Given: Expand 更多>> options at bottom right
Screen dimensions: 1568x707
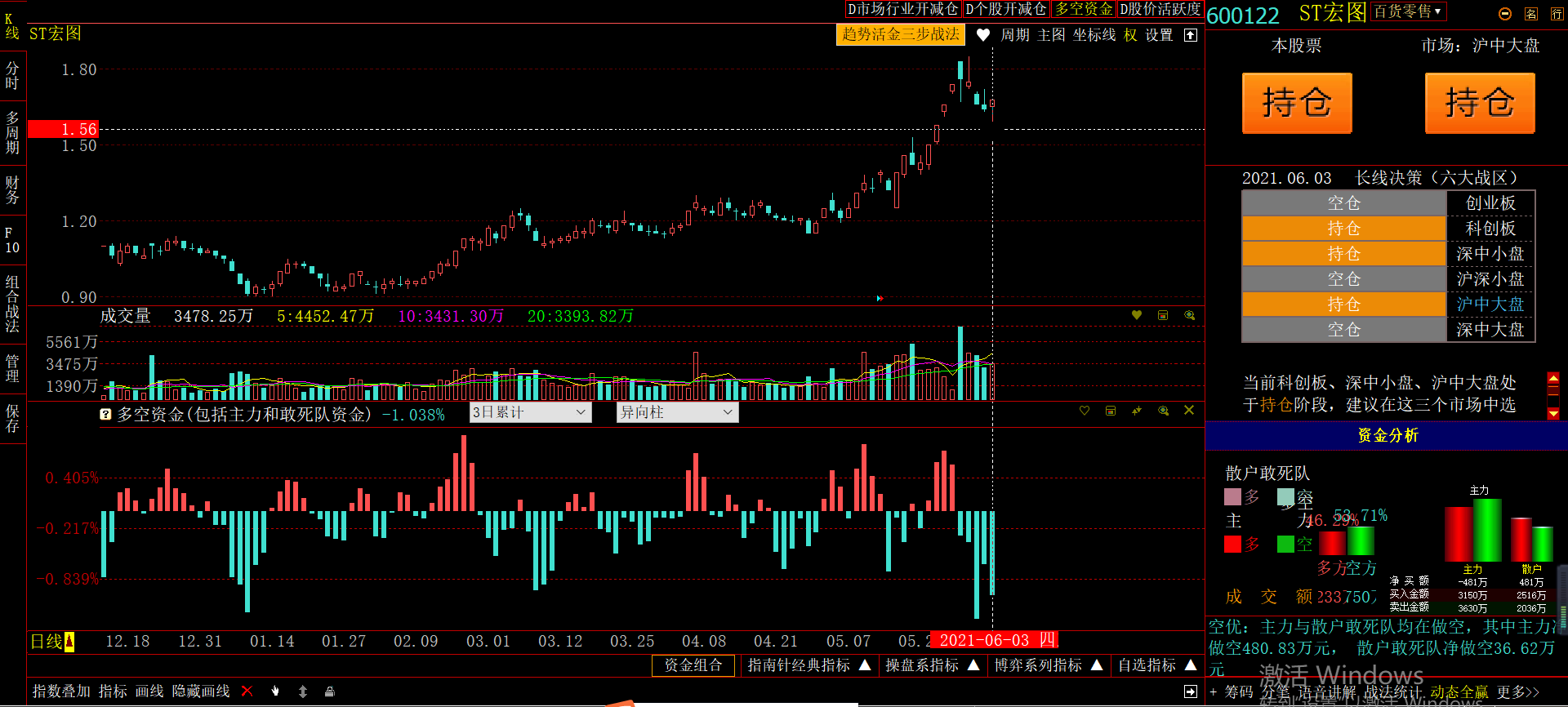Looking at the screenshot, I should click(1518, 692).
